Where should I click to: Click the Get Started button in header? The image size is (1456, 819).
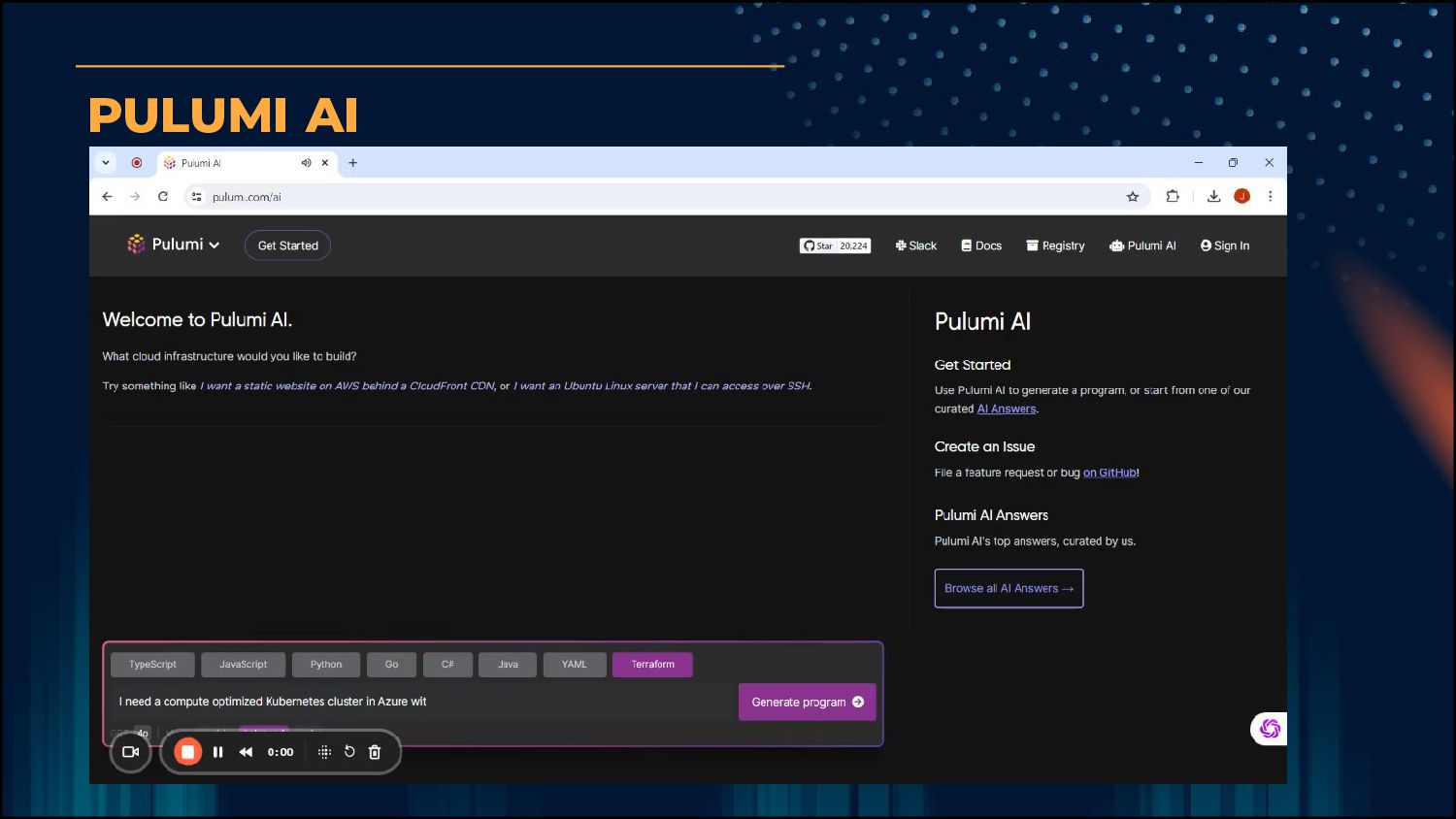[x=288, y=246]
